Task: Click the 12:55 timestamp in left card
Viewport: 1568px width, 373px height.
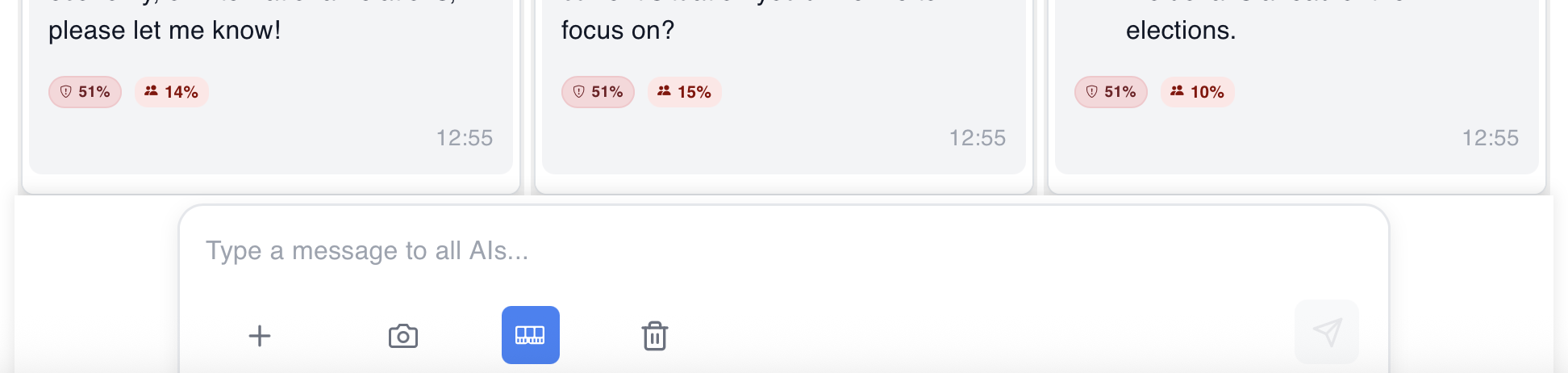Action: [465, 138]
